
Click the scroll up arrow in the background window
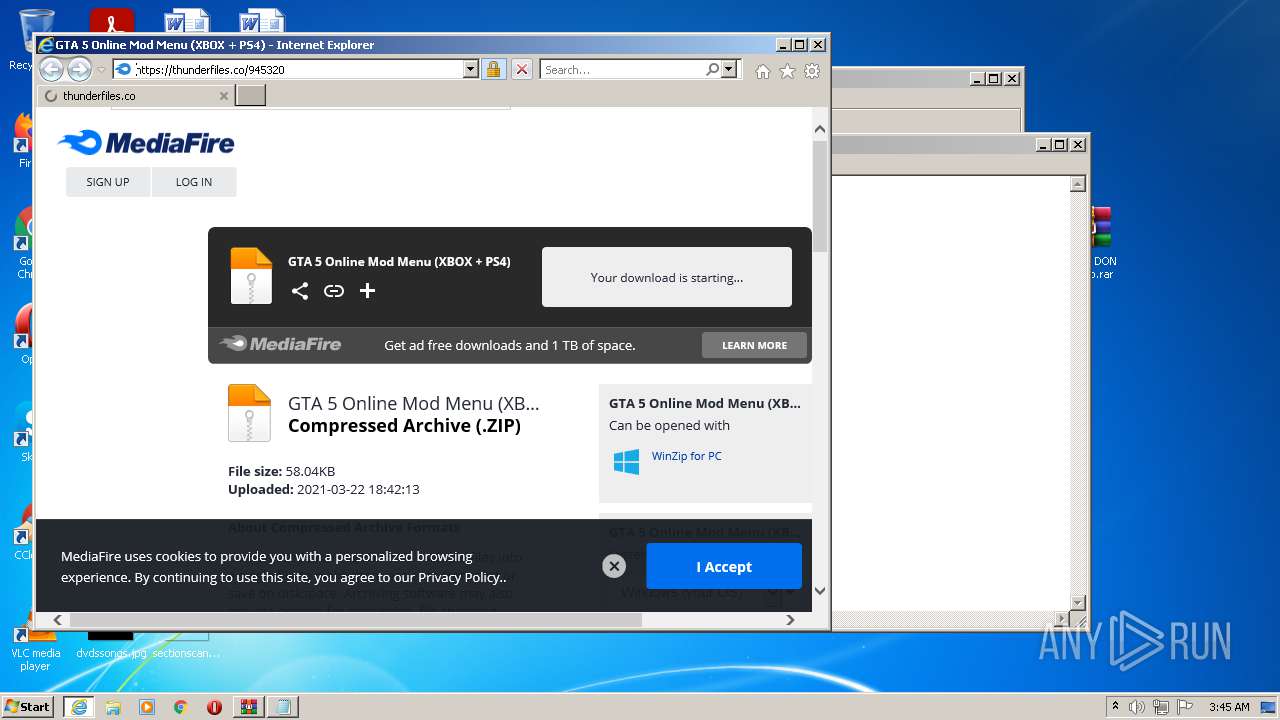1077,184
